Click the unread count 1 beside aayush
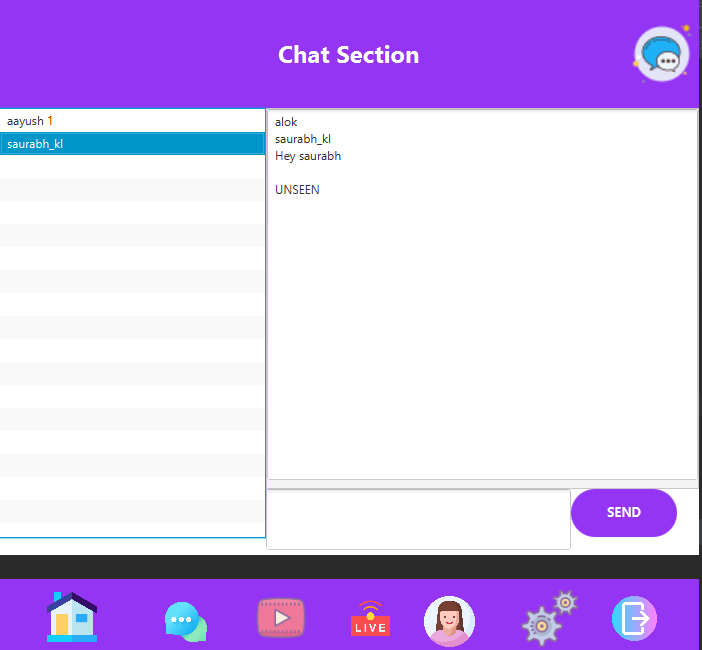The image size is (702, 650). pyautogui.click(x=50, y=121)
